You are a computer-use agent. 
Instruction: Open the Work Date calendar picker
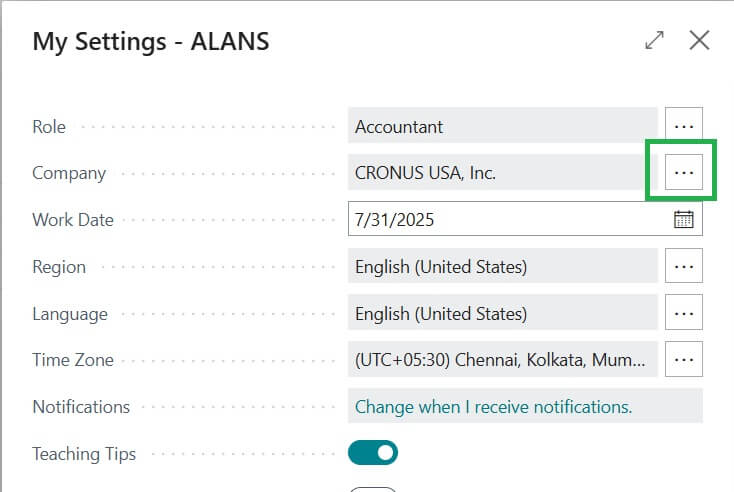[x=684, y=220]
